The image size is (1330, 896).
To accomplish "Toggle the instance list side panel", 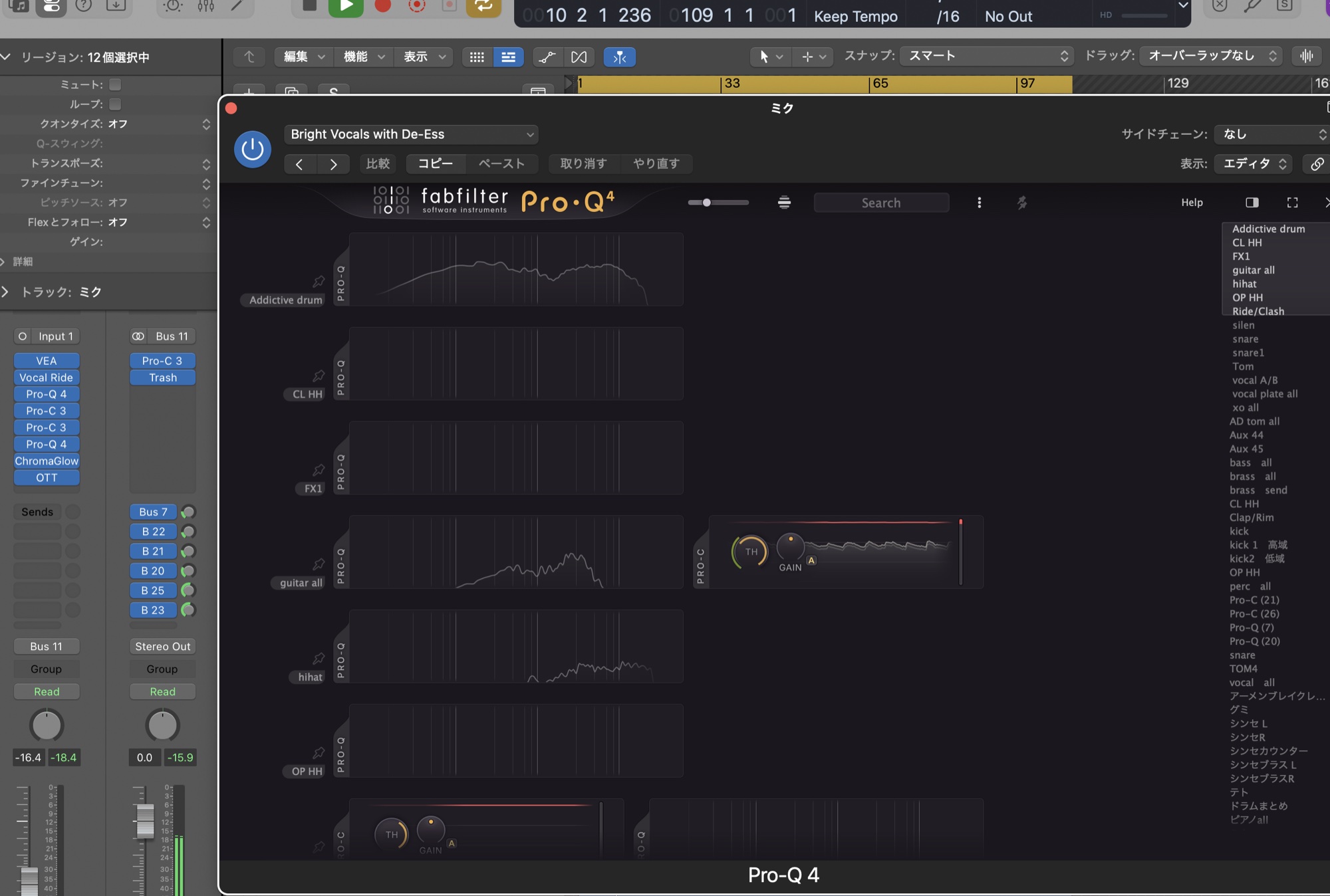I will coord(1252,202).
